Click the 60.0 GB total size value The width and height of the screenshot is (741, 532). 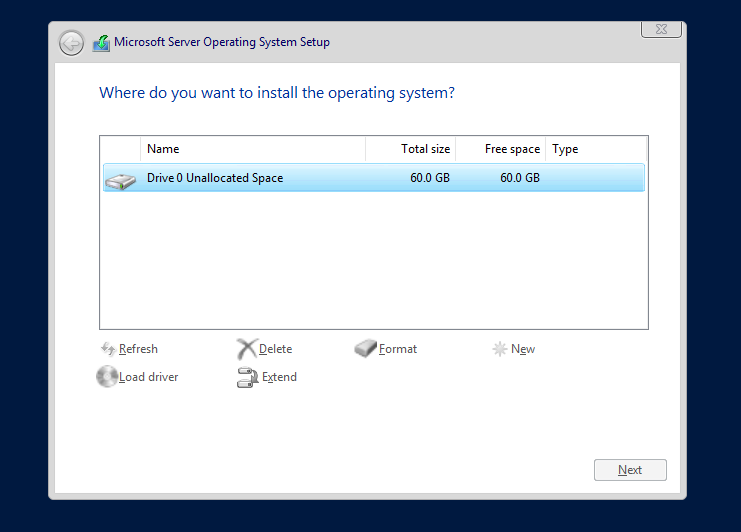(430, 178)
